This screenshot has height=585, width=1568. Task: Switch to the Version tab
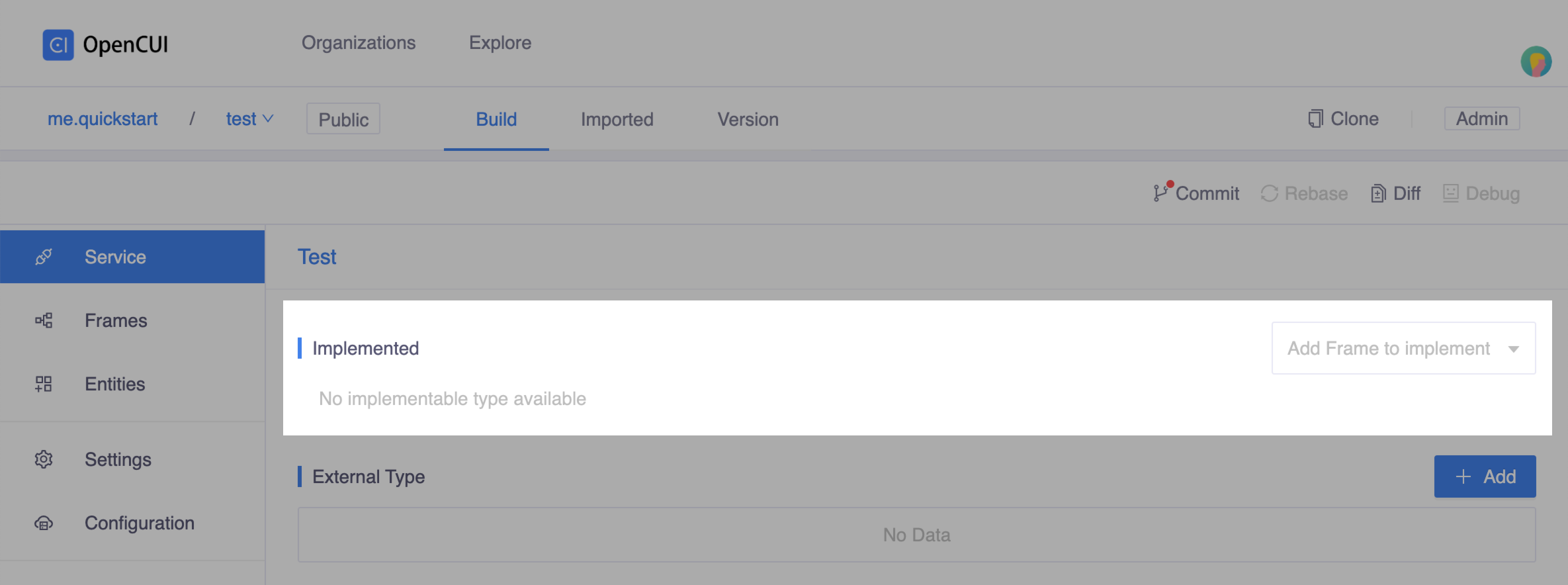pos(748,119)
